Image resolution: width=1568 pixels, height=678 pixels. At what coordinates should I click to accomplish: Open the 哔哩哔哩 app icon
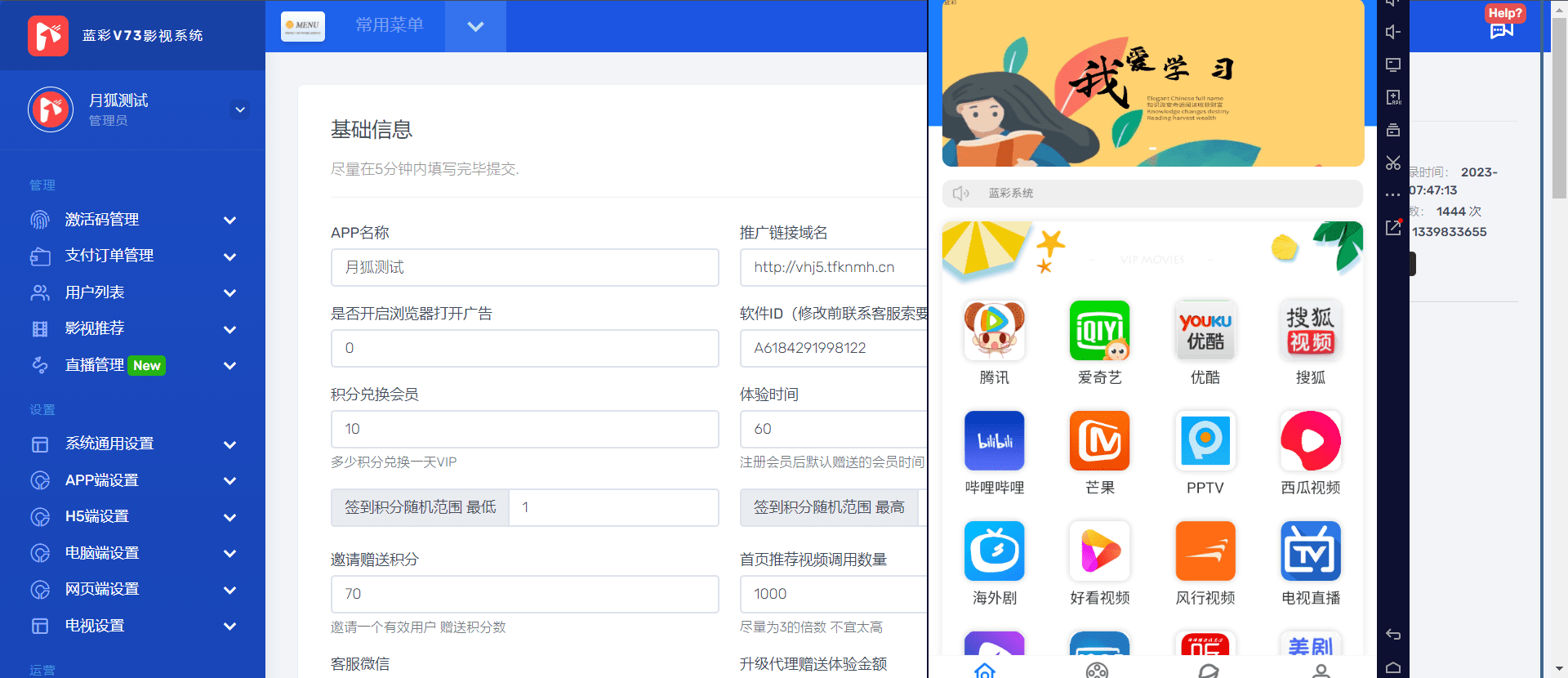pyautogui.click(x=994, y=441)
